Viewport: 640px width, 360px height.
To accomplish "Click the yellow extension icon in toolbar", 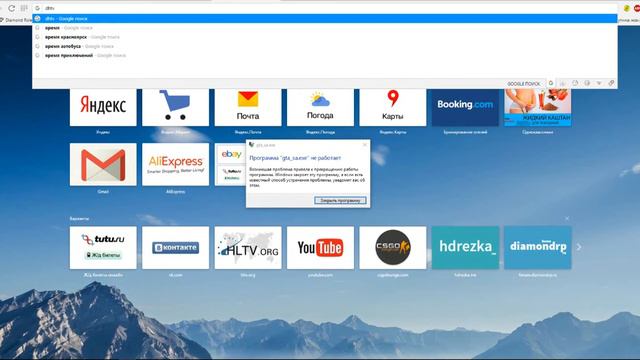I will 627,8.
